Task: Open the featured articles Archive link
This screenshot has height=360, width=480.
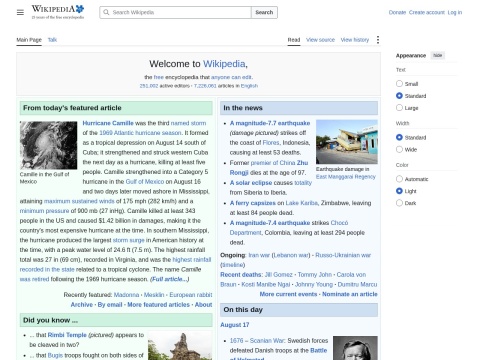Action: [x=82, y=305]
